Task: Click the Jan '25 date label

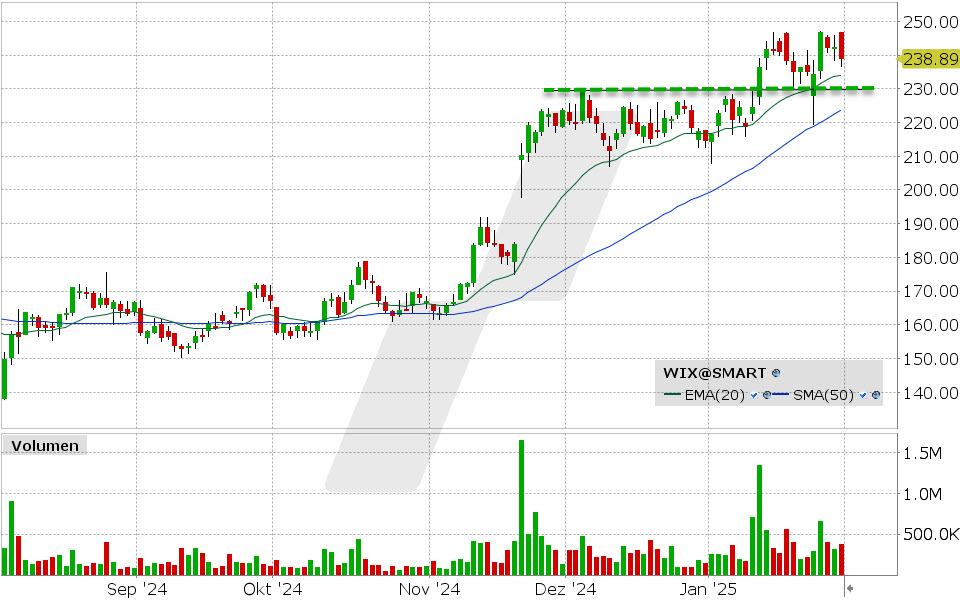Action: click(708, 589)
